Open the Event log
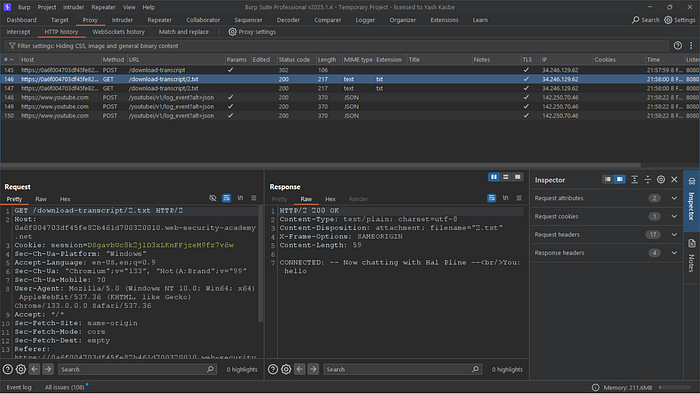The image size is (700, 394). coord(19,387)
